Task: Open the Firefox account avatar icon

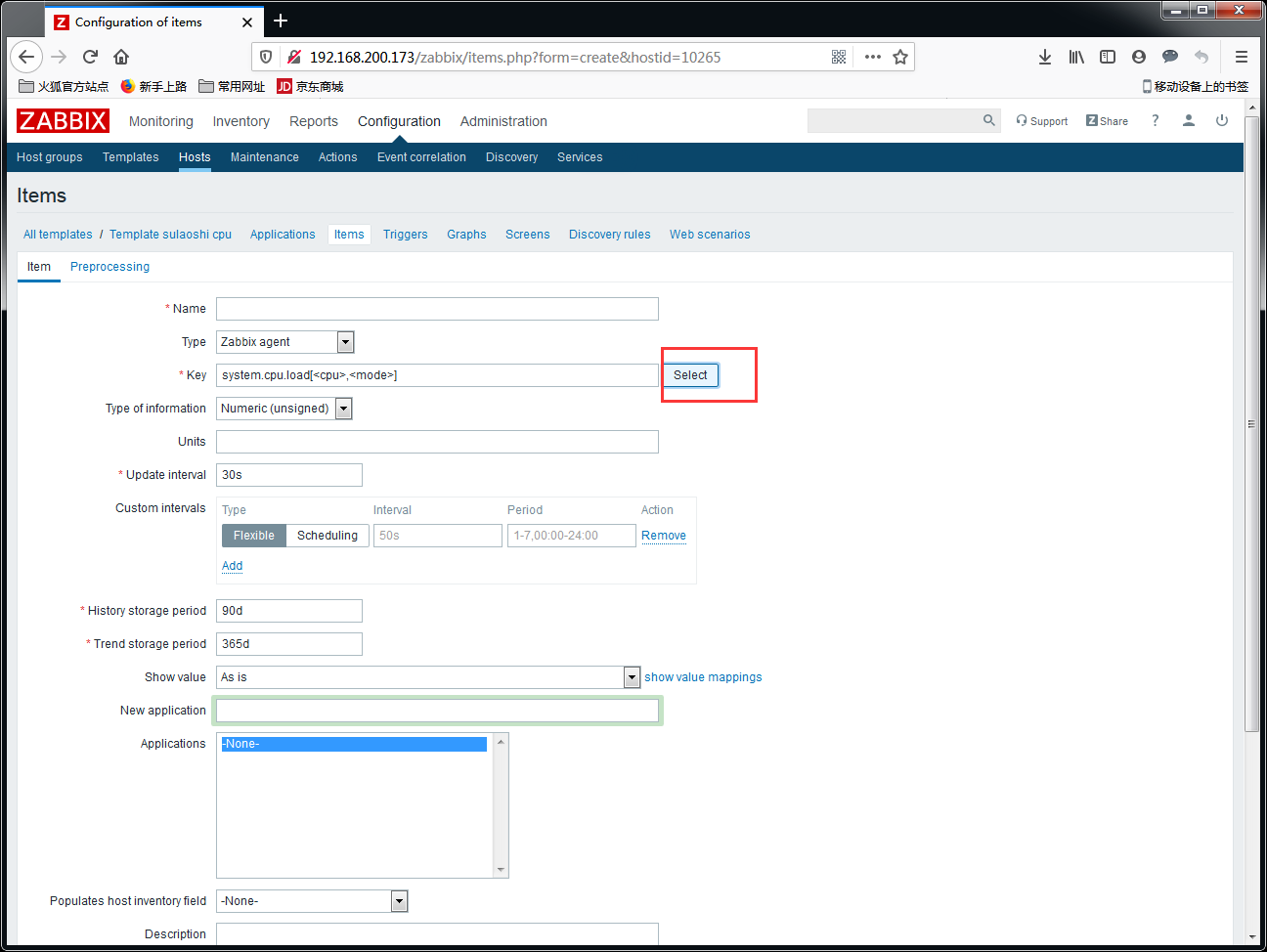Action: (1139, 57)
